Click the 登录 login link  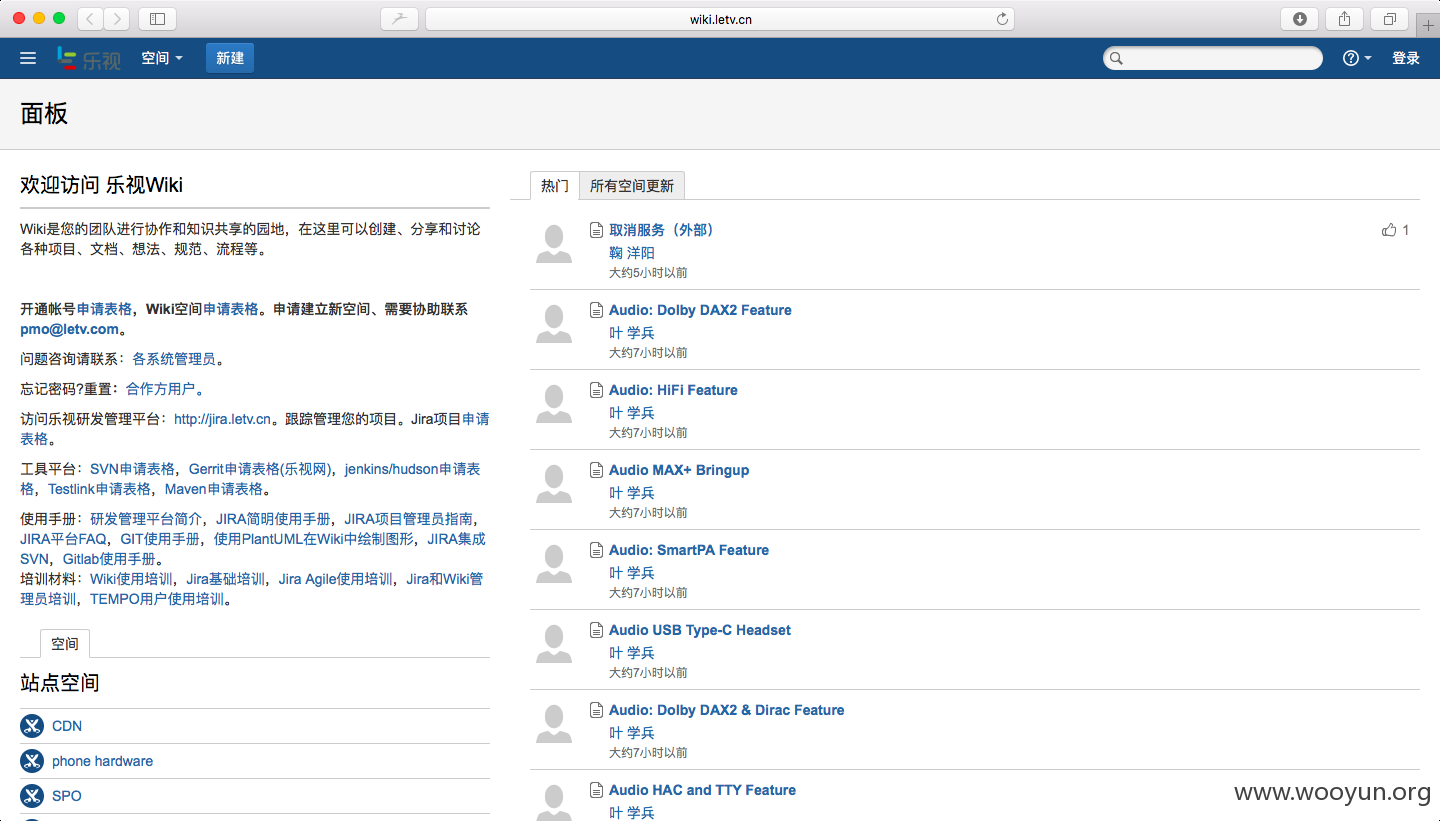[x=1406, y=58]
